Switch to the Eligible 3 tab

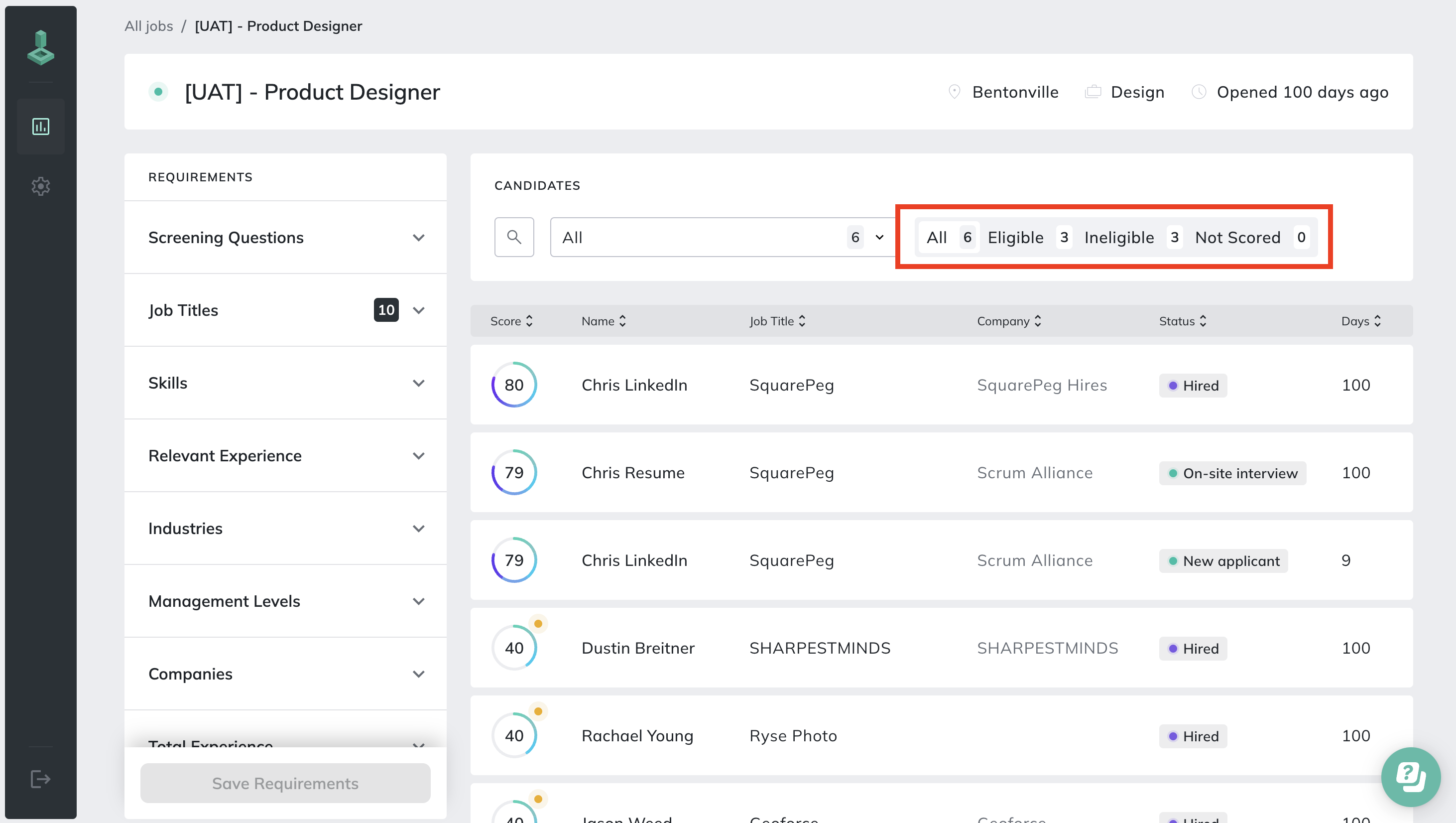(1029, 237)
